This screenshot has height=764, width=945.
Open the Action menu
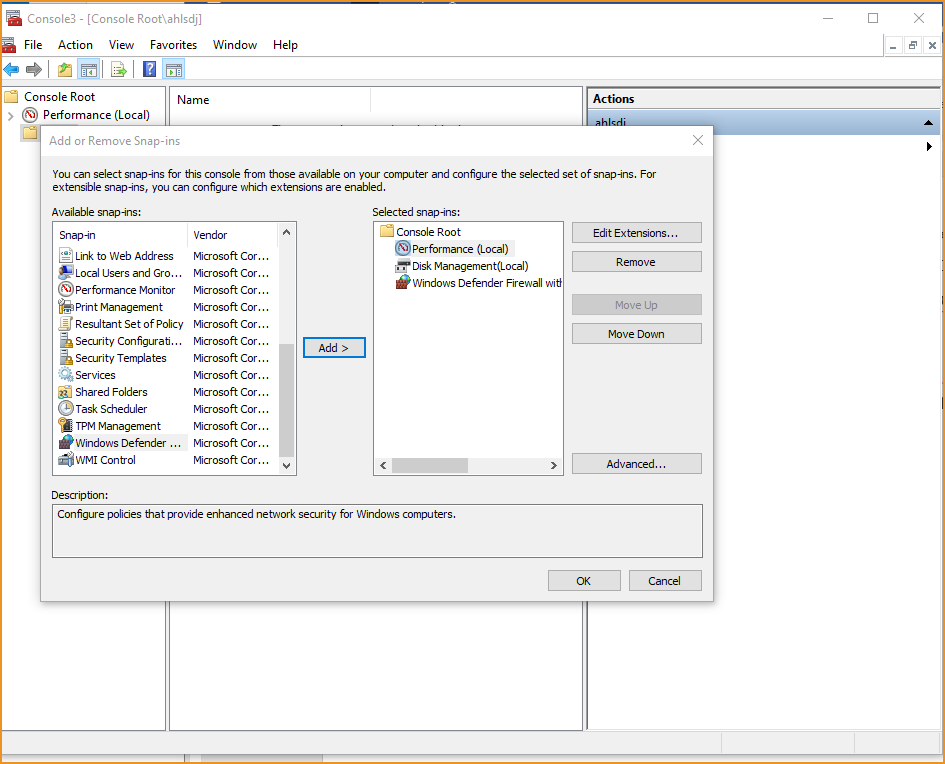coord(75,45)
